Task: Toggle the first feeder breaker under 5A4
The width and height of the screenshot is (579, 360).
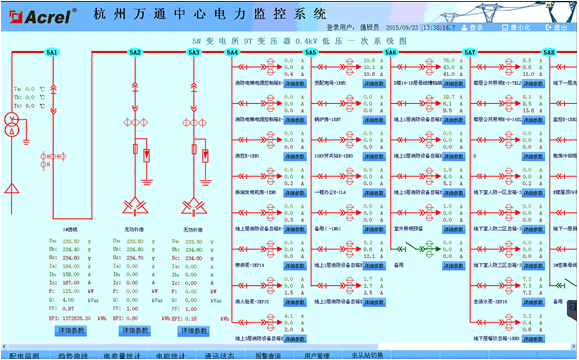Action: click(x=252, y=67)
